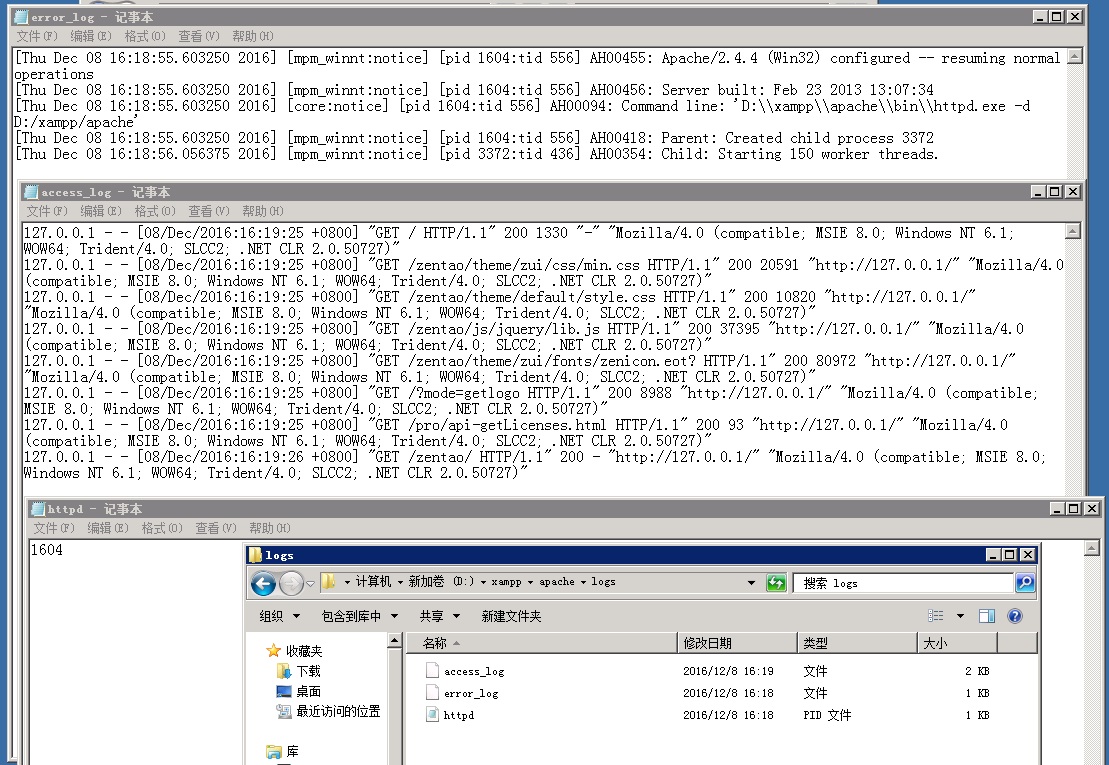Open the view options dropdown arrow

click(960, 616)
